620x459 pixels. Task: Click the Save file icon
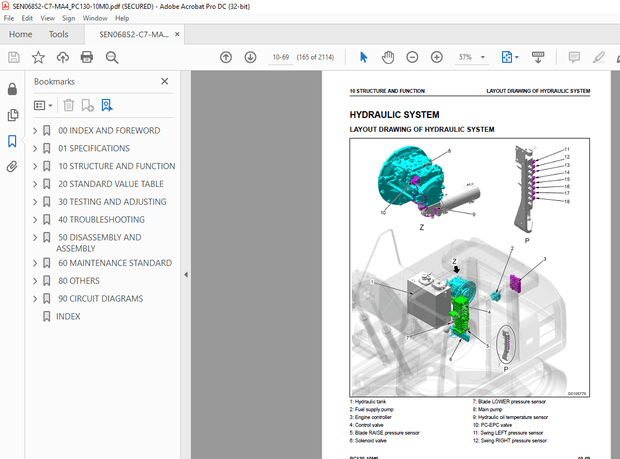point(14,57)
